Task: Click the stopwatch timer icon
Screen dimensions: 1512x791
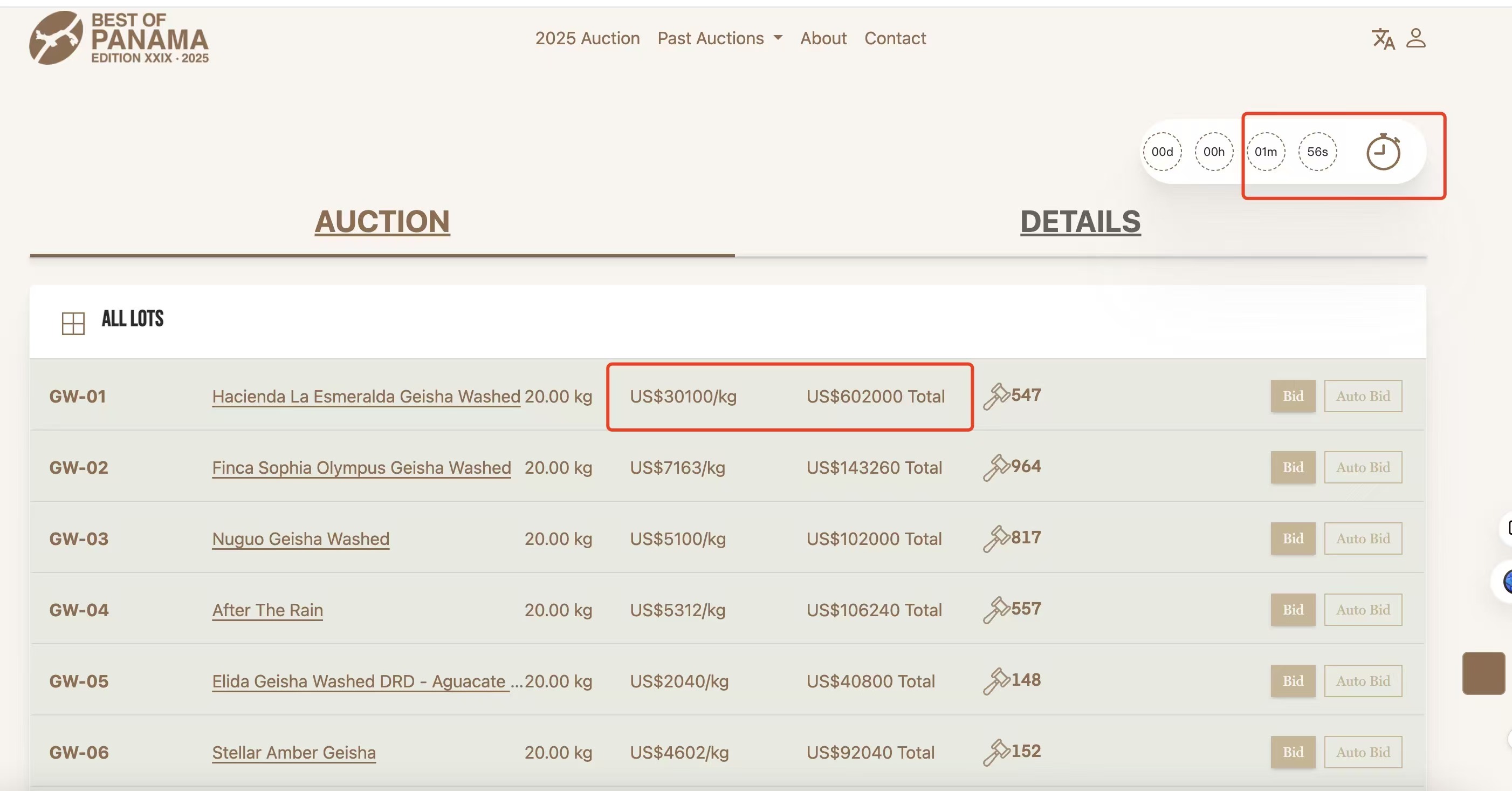Action: (x=1384, y=152)
